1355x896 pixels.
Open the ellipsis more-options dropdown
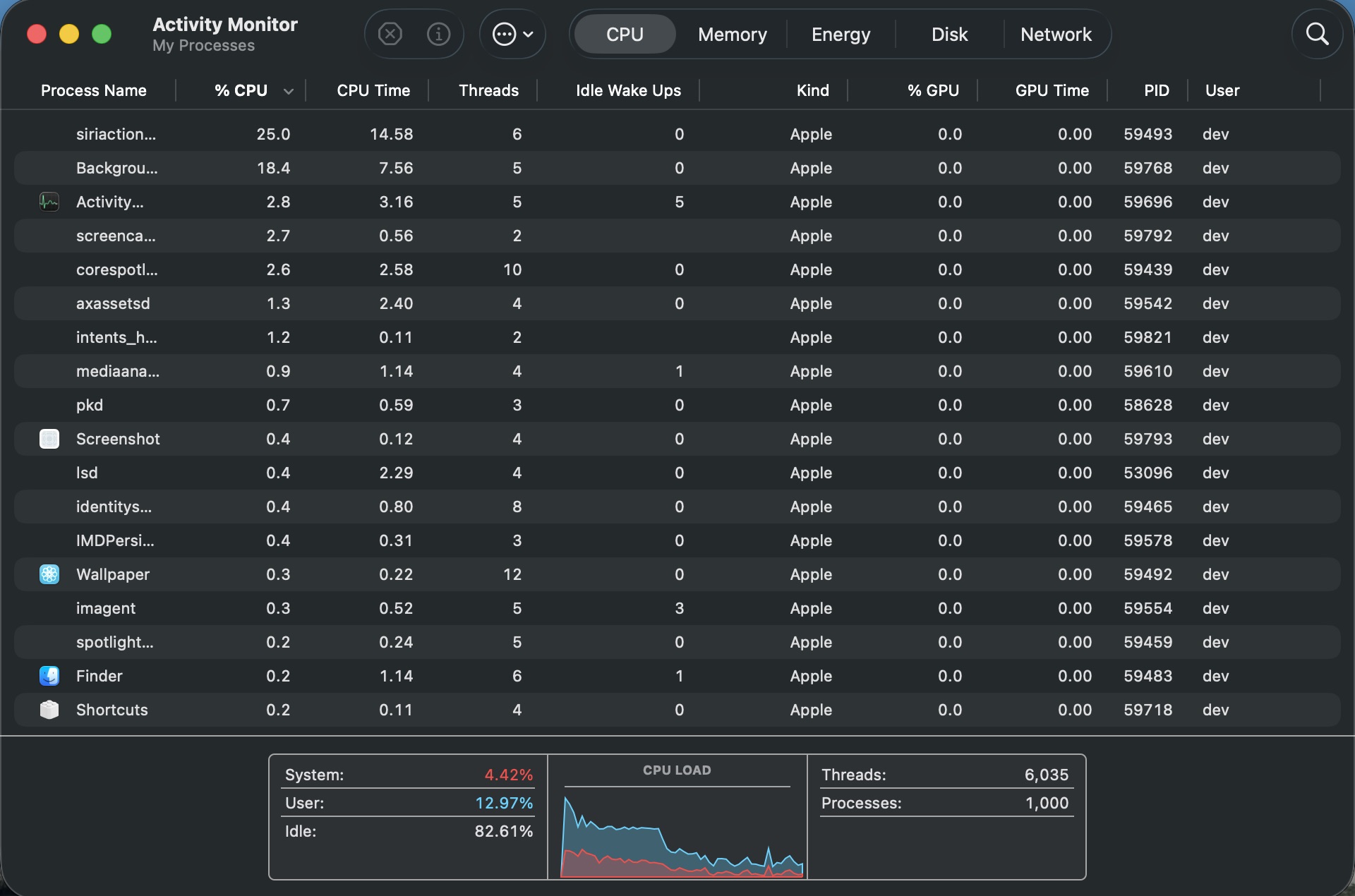512,34
